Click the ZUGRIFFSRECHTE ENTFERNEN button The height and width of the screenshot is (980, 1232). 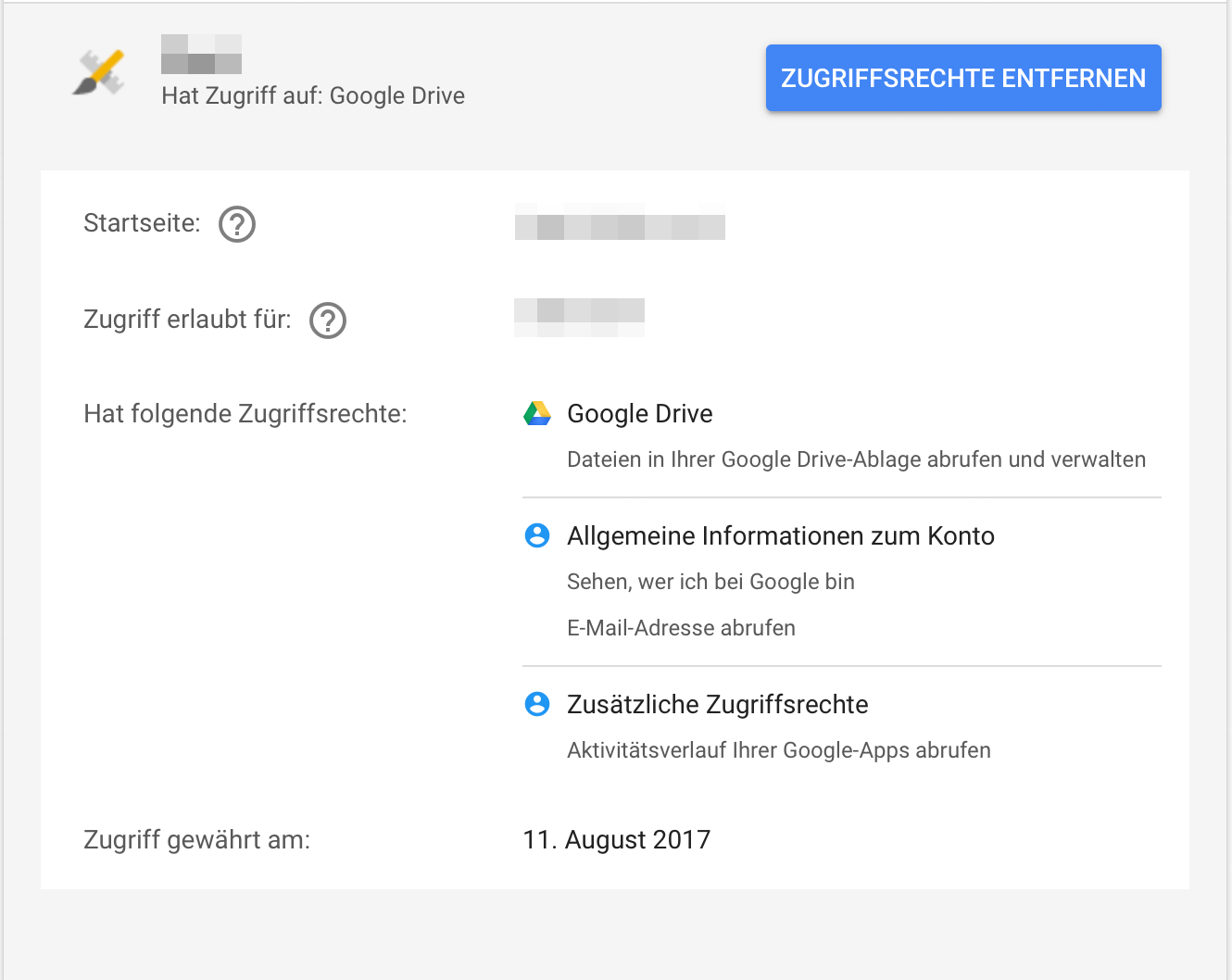pyautogui.click(x=963, y=78)
